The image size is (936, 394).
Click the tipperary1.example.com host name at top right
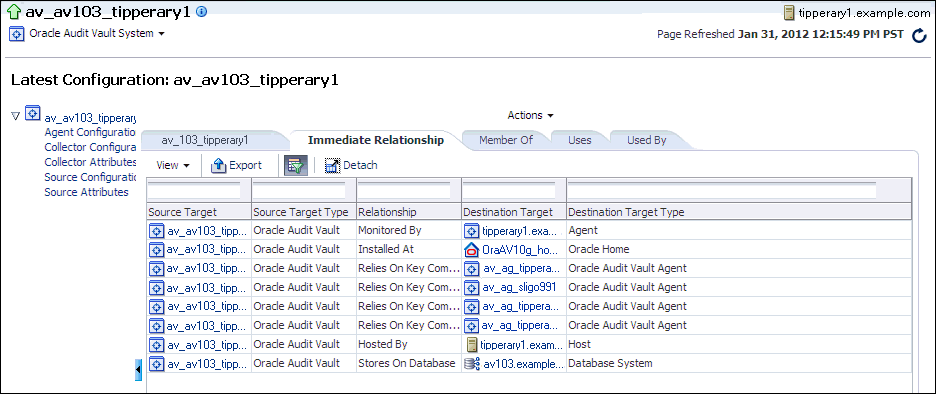pos(864,13)
